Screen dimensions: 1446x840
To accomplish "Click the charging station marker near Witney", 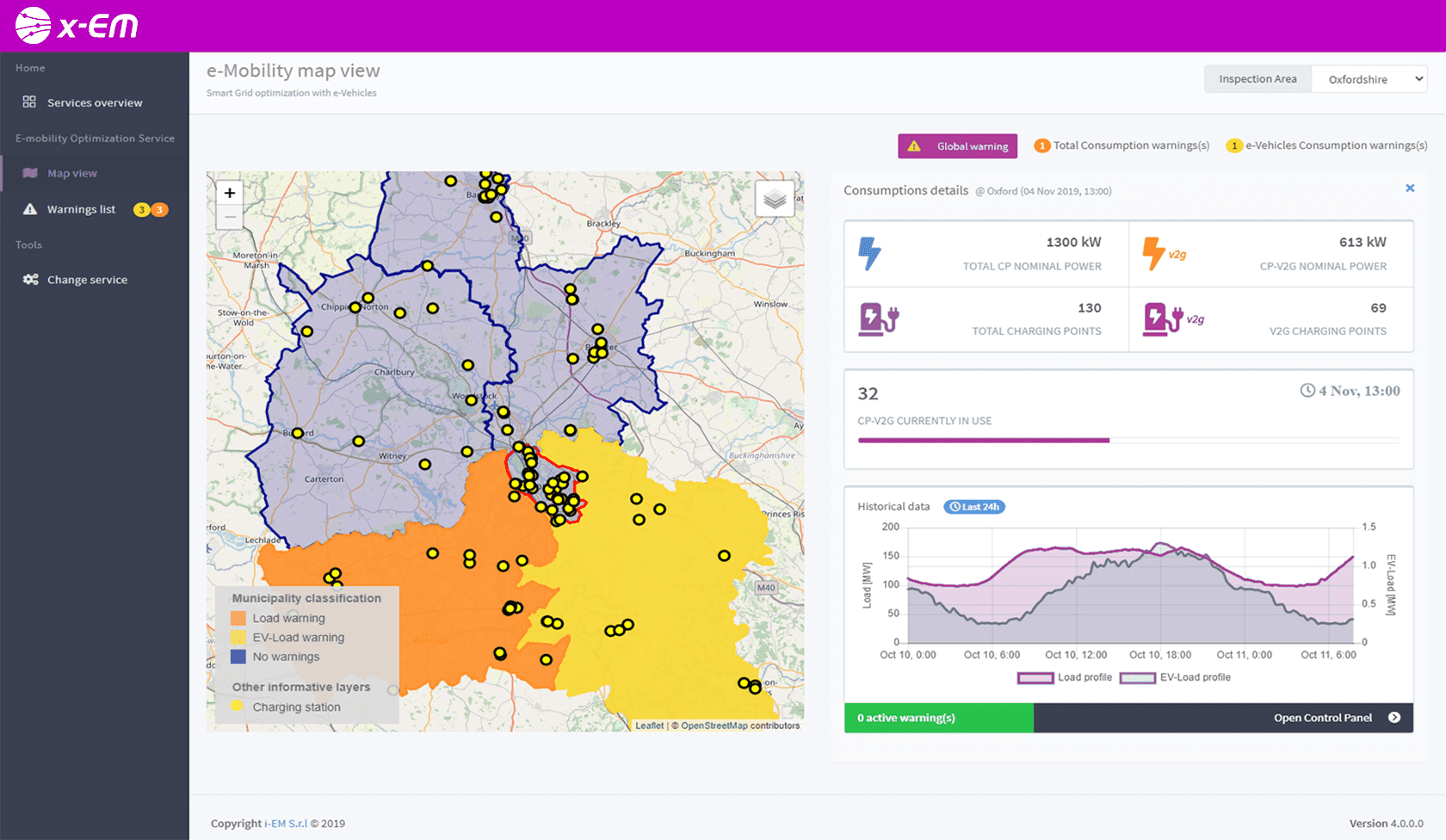I will tap(424, 465).
